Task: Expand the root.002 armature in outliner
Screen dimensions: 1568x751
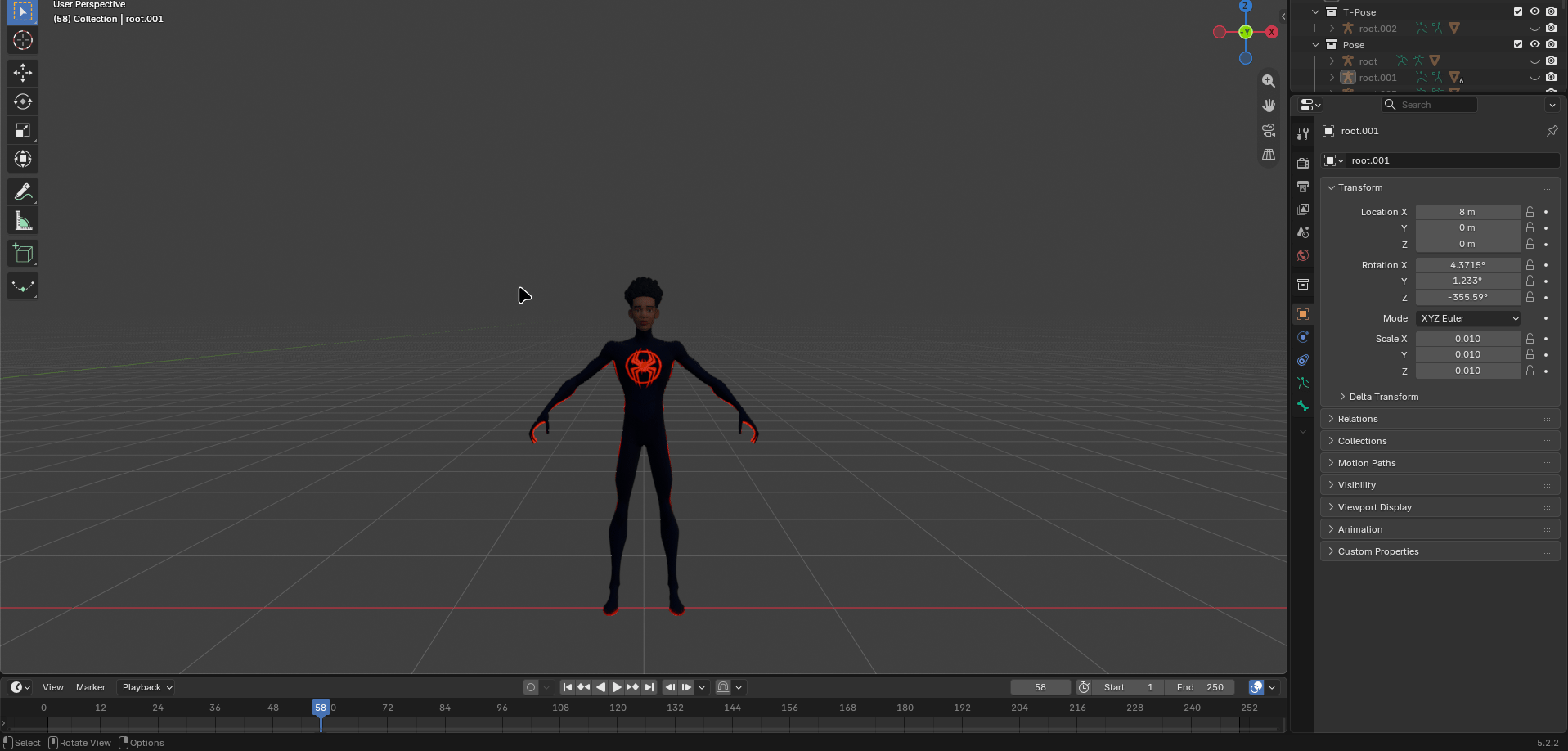Action: tap(1332, 28)
